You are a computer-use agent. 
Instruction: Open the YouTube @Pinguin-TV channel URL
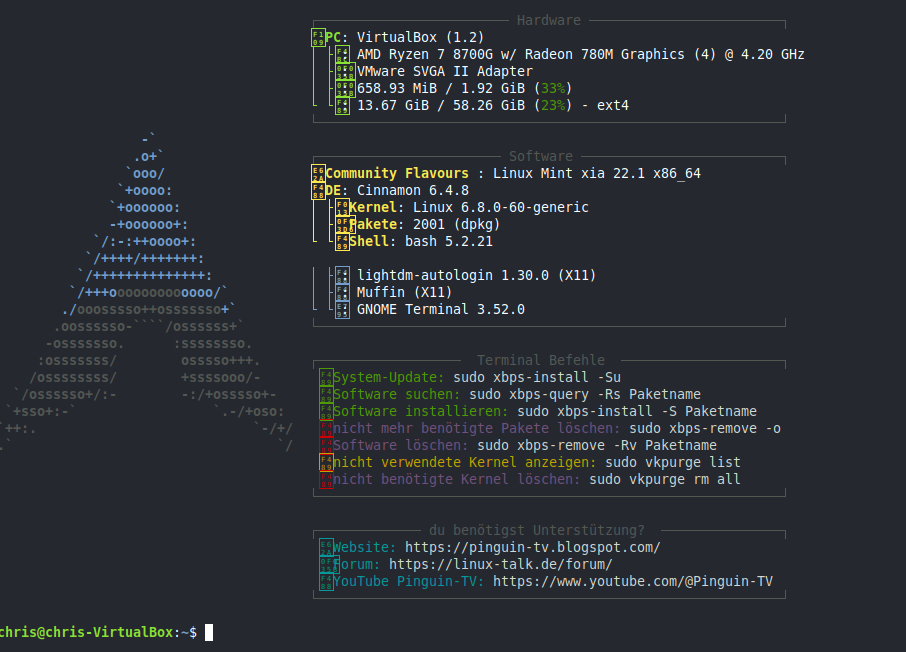[x=632, y=581]
